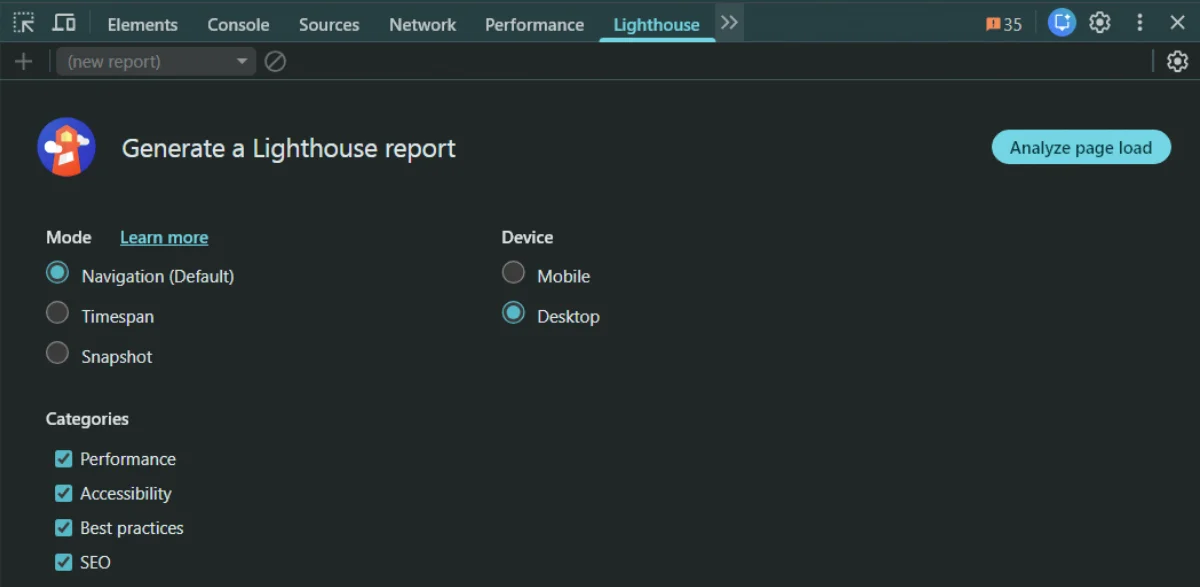The image size is (1200, 587).
Task: Open the (new report) dropdown
Action: (156, 62)
